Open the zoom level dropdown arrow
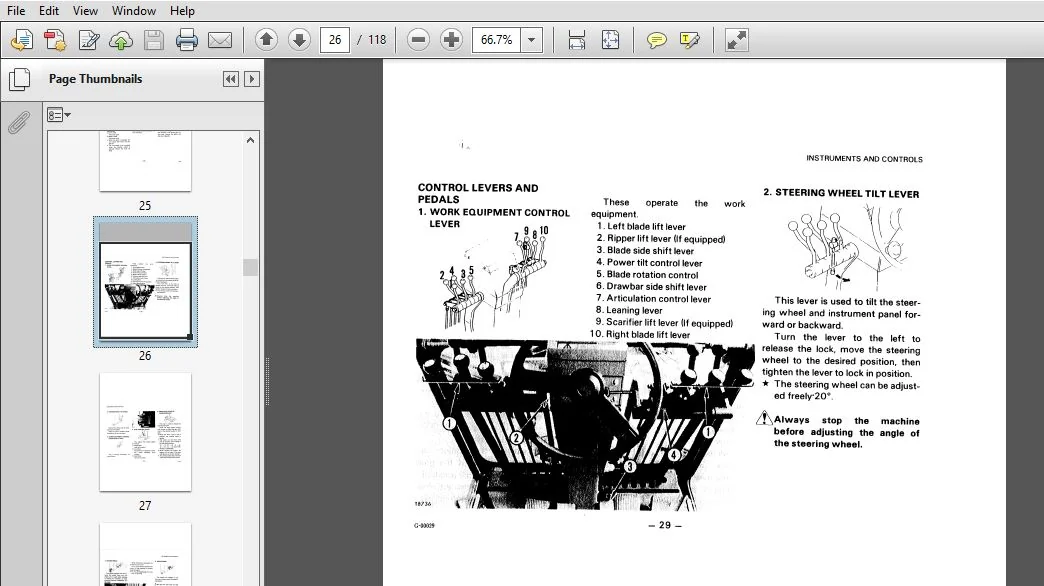The height and width of the screenshot is (586, 1044). 531,40
